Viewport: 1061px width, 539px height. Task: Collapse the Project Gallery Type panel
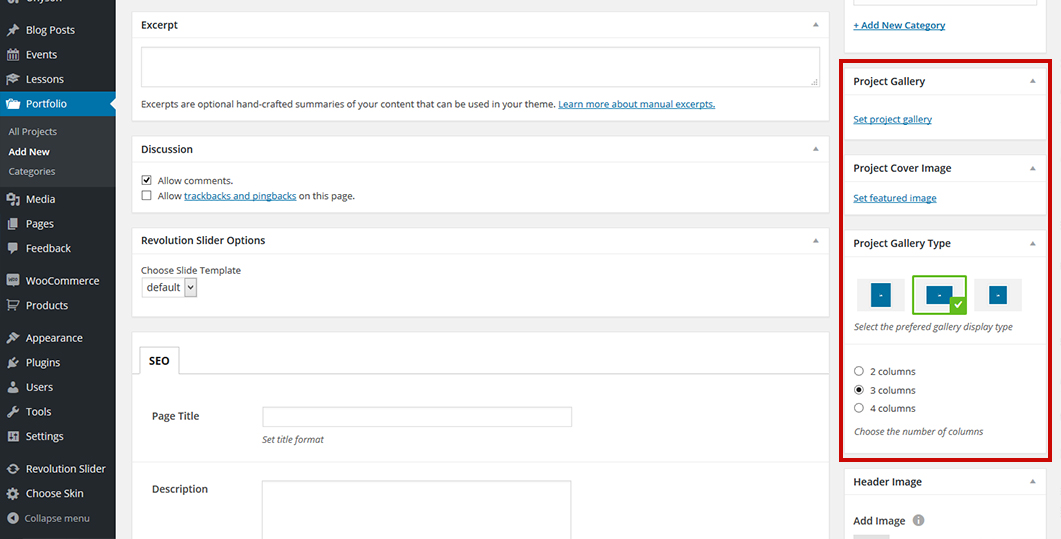1033,243
